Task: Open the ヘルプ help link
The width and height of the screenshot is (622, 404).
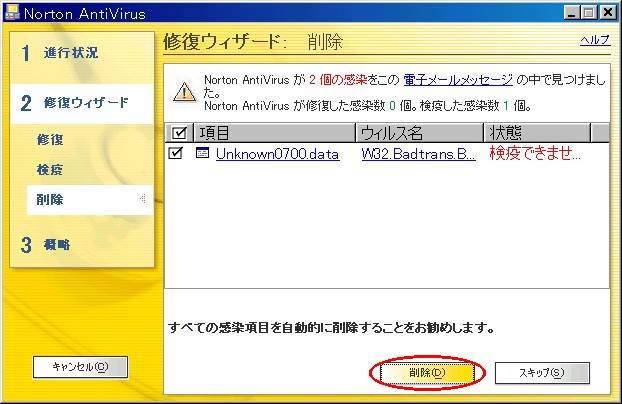Action: tap(595, 40)
